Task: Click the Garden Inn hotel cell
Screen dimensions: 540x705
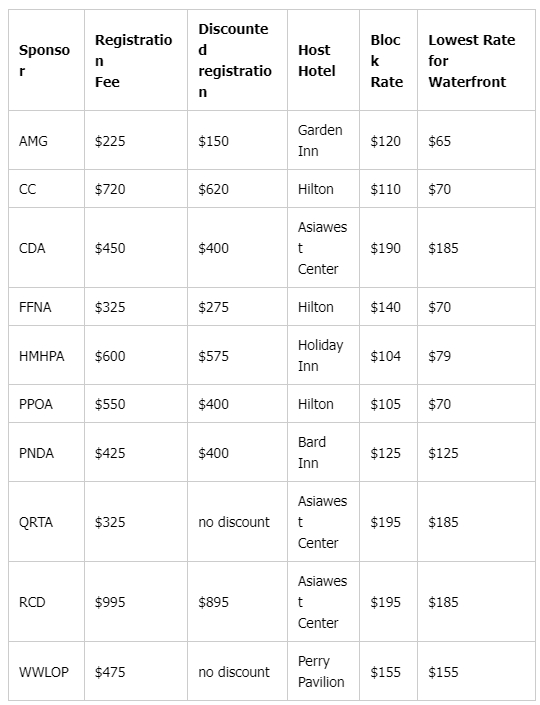Action: (x=324, y=140)
